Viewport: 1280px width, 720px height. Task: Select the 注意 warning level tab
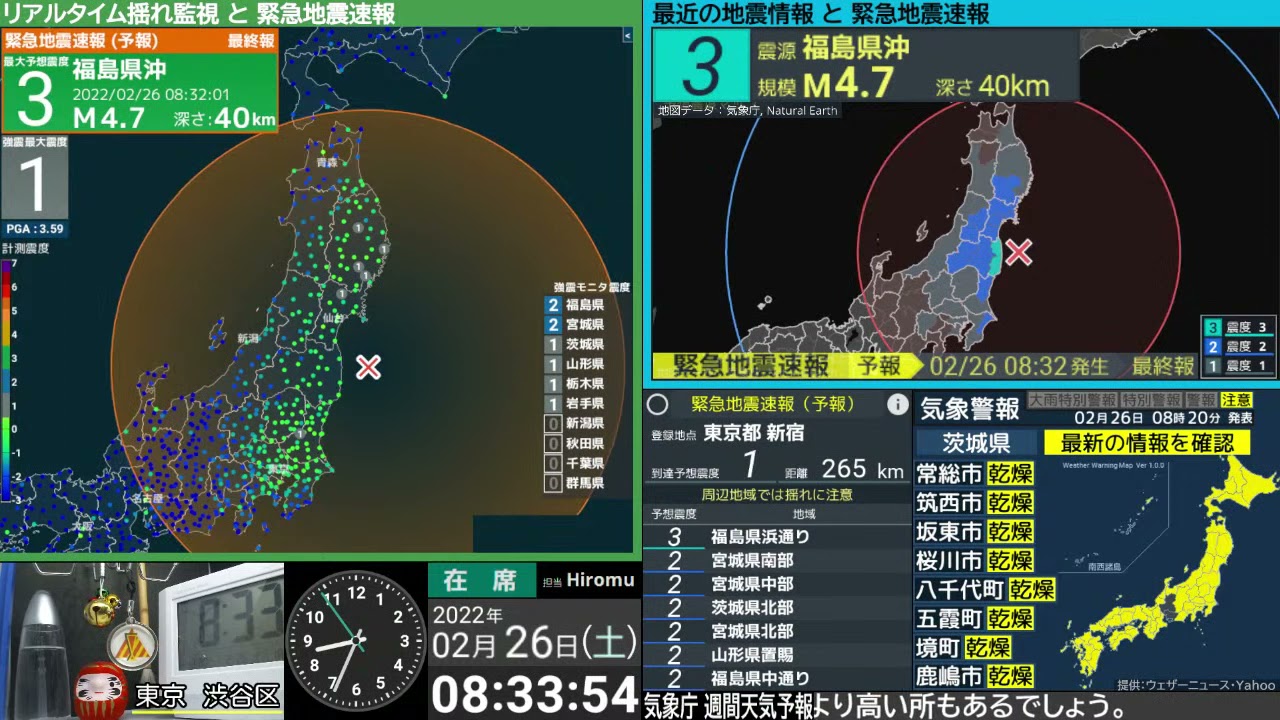[1236, 400]
